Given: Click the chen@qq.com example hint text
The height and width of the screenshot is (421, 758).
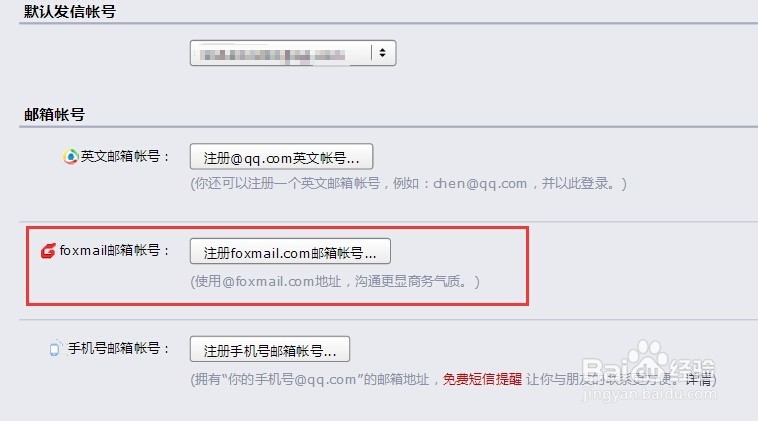Looking at the screenshot, I should point(480,184).
